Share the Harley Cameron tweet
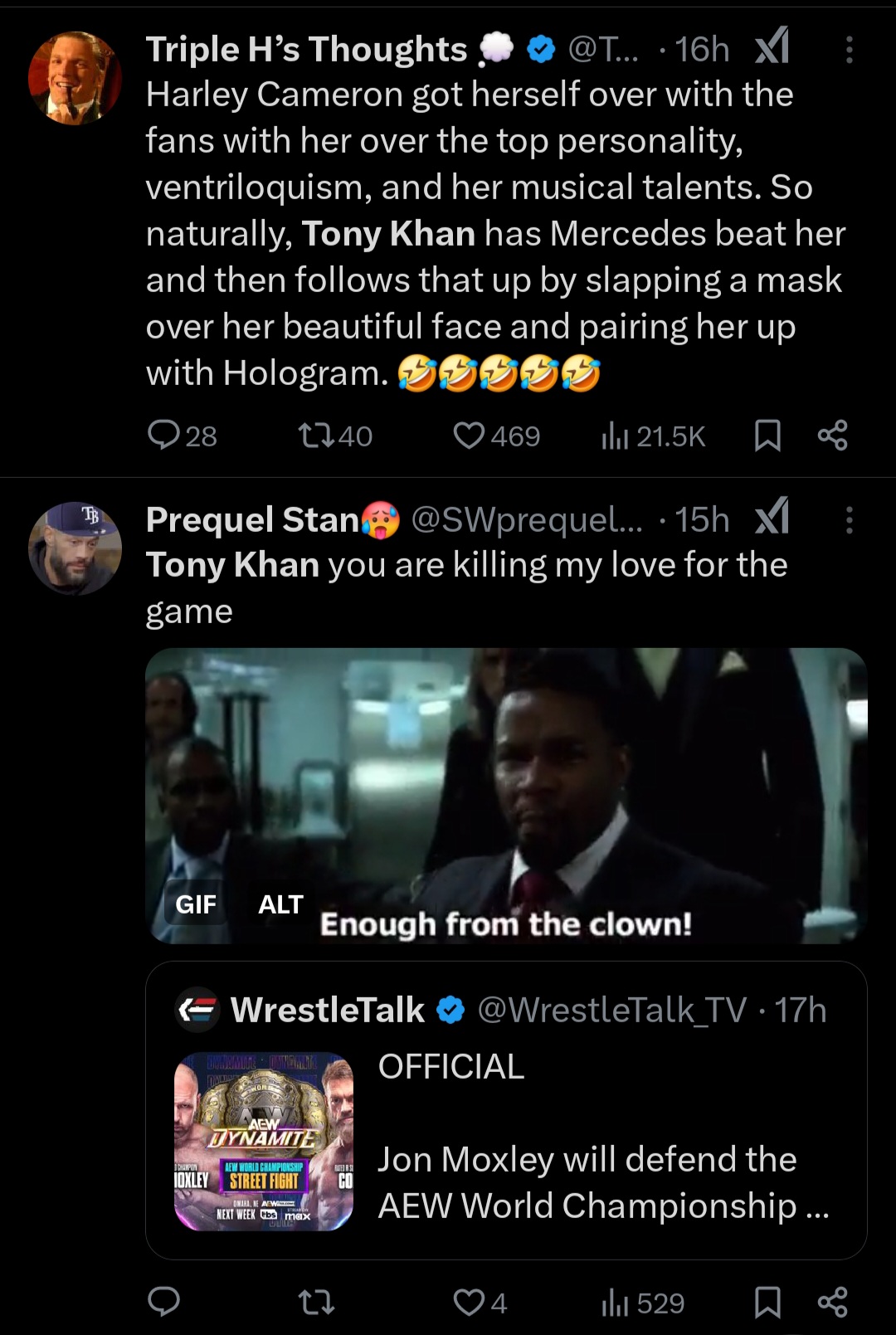 (x=832, y=435)
